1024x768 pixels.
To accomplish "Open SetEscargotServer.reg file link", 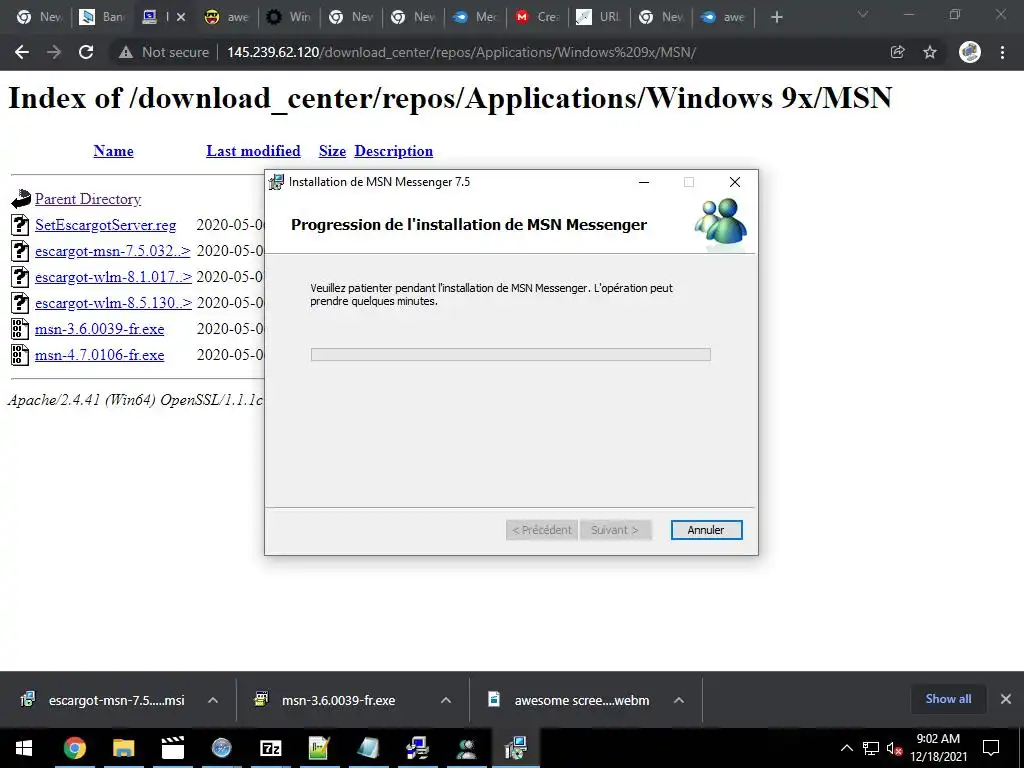I will 106,225.
